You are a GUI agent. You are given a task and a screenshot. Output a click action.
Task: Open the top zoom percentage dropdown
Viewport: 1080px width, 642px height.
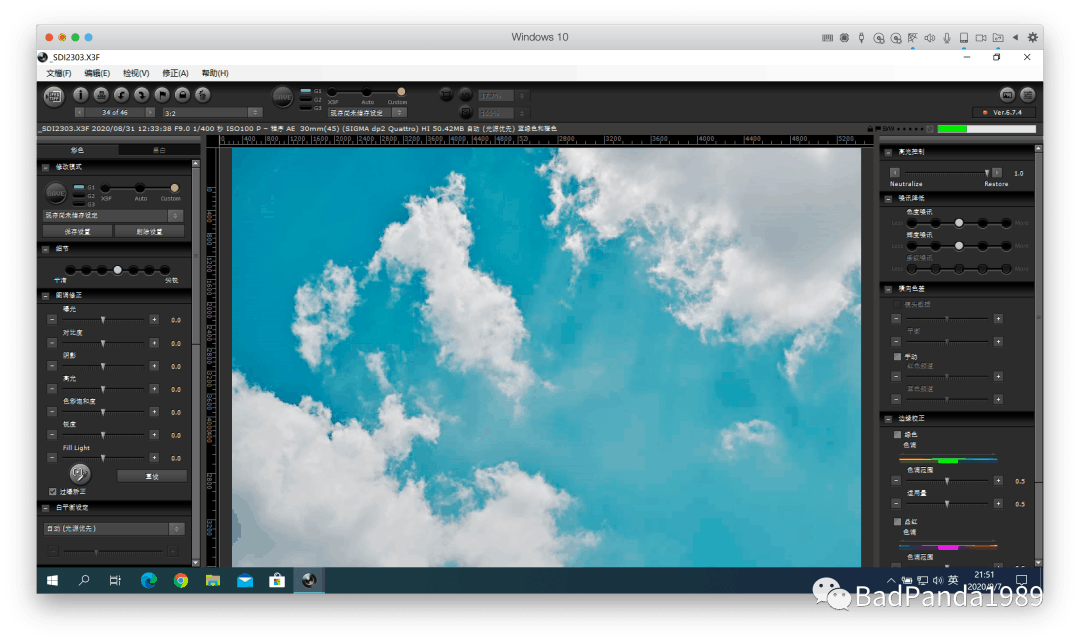tap(503, 96)
